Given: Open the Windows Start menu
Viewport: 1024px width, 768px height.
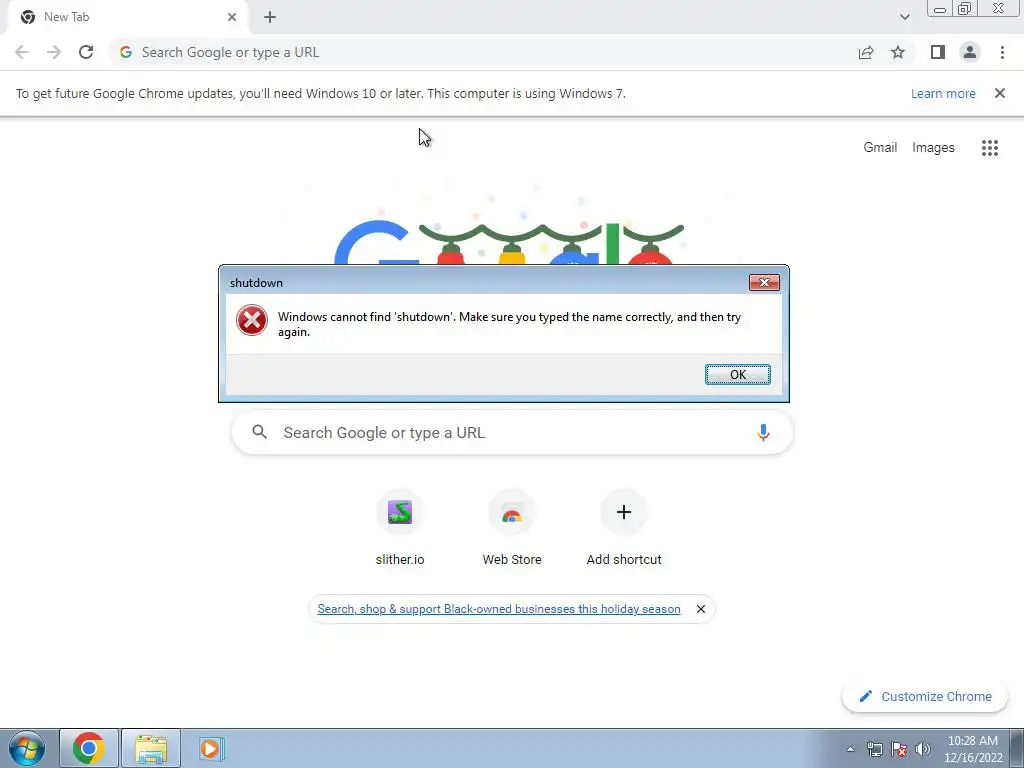Looking at the screenshot, I should (x=27, y=748).
